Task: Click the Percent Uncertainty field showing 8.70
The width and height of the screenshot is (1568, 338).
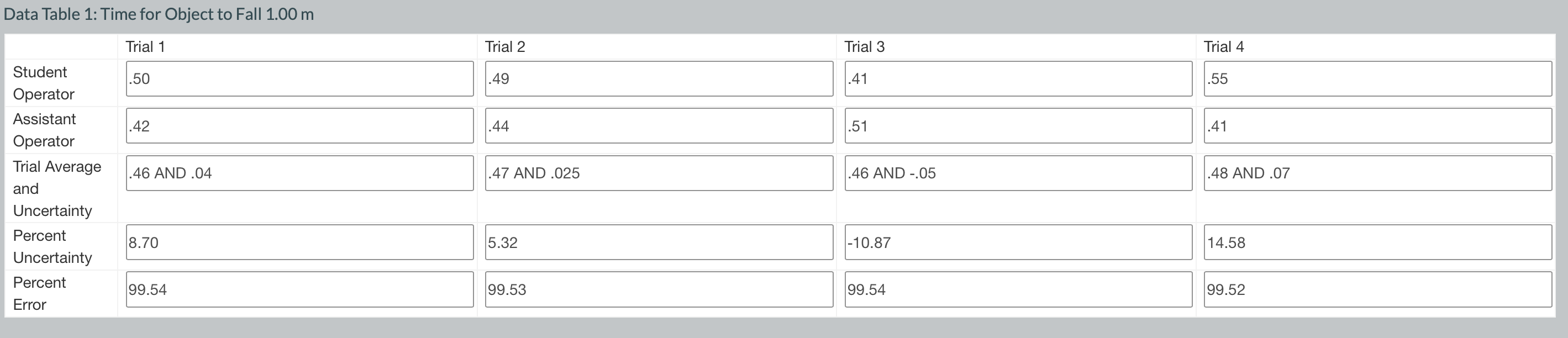Action: point(298,242)
